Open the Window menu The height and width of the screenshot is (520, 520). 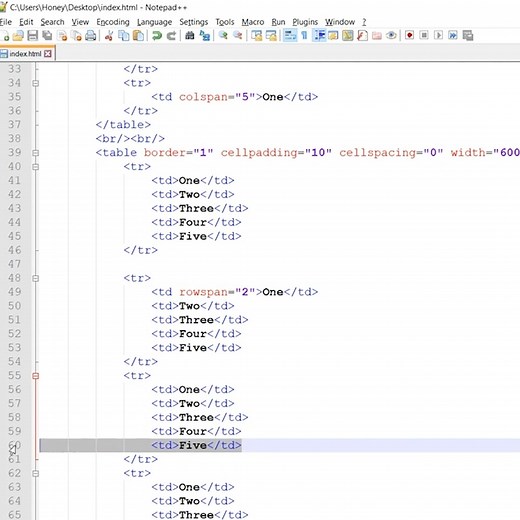[x=340, y=22]
